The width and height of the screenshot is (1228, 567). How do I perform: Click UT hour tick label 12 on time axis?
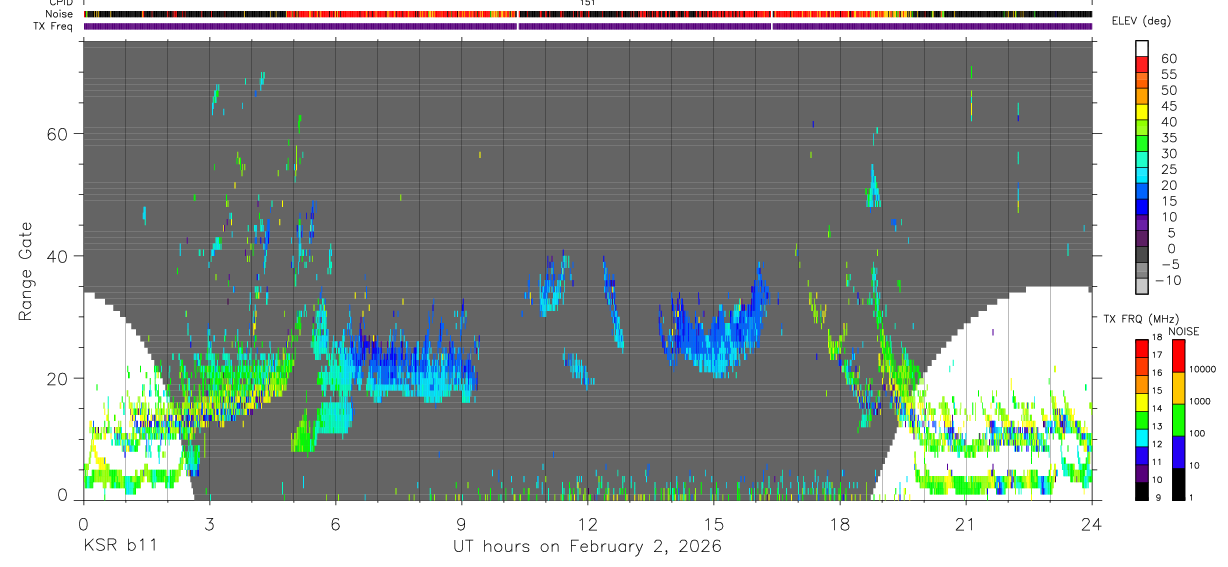(587, 523)
